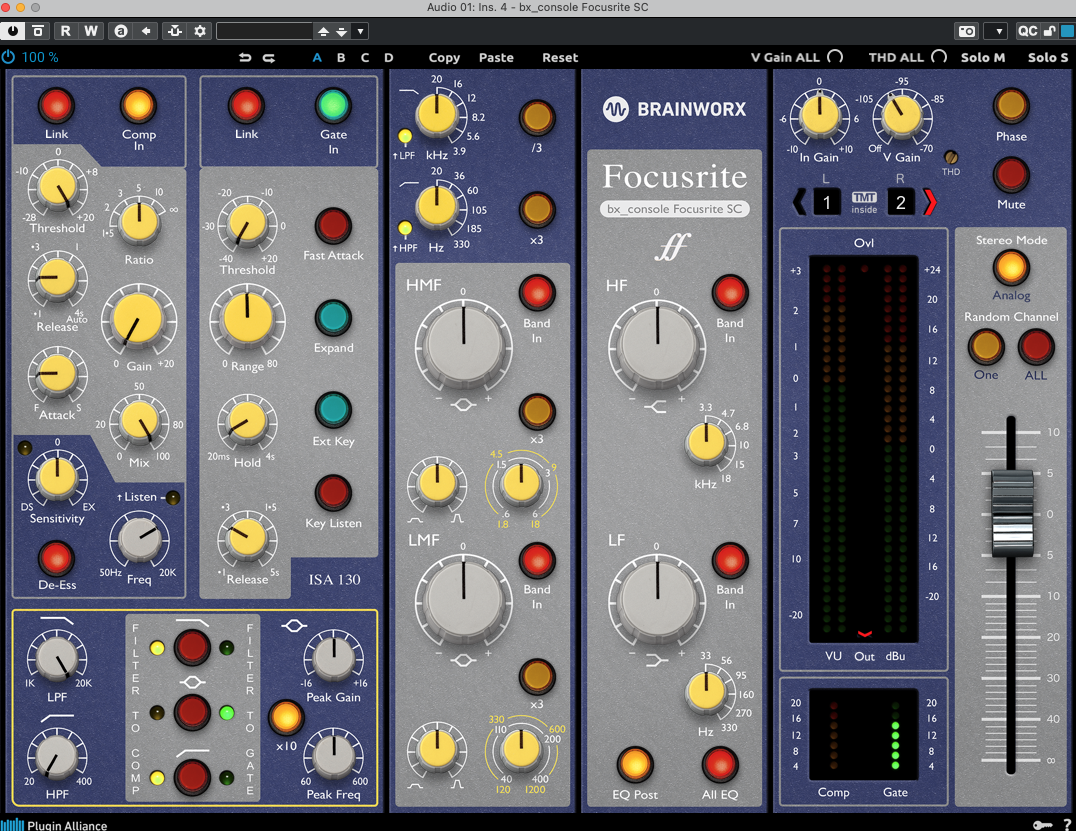
Task: Toggle the Phase button
Action: (x=1011, y=106)
